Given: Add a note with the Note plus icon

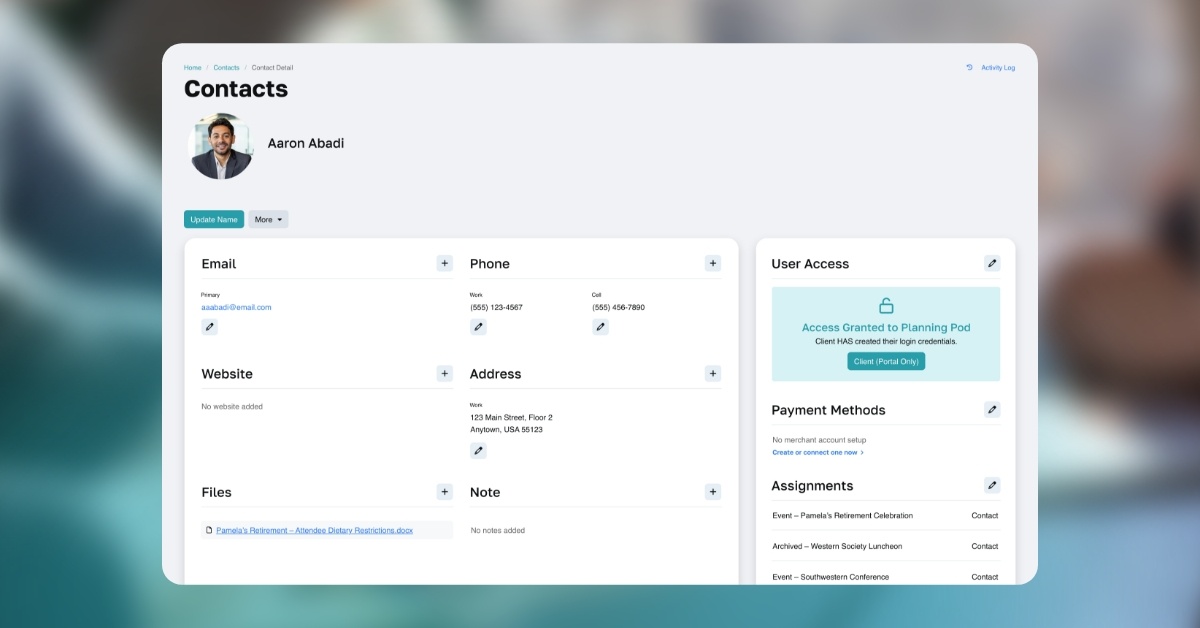Looking at the screenshot, I should (713, 491).
